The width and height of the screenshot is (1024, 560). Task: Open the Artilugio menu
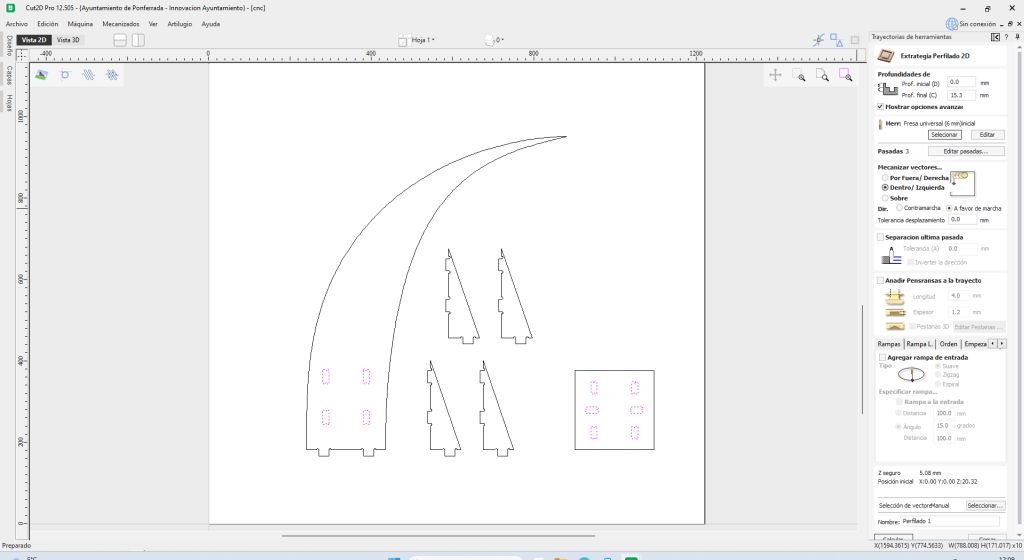tap(180, 24)
